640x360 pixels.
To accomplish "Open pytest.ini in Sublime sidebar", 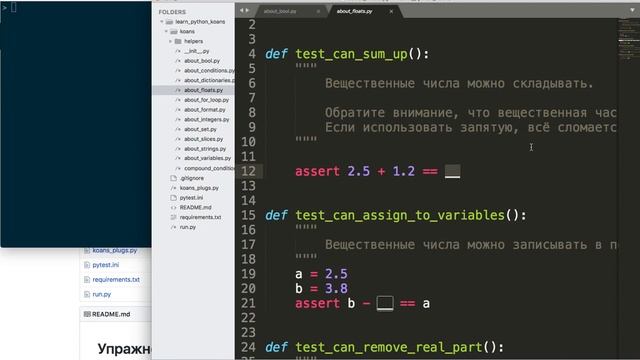I will coord(191,198).
